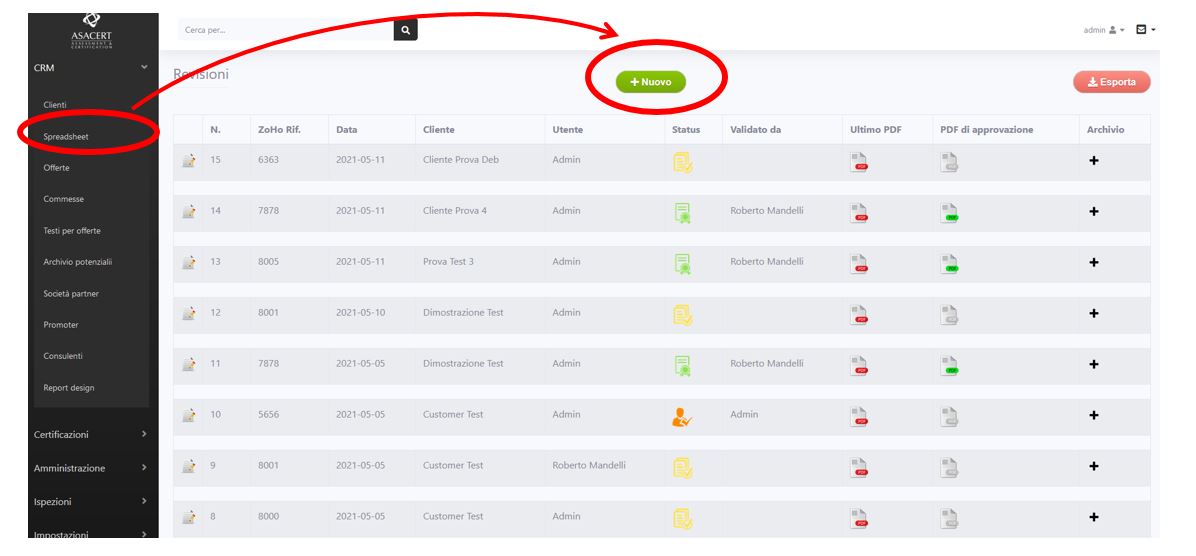Click the green Nuovo button

[x=650, y=82]
